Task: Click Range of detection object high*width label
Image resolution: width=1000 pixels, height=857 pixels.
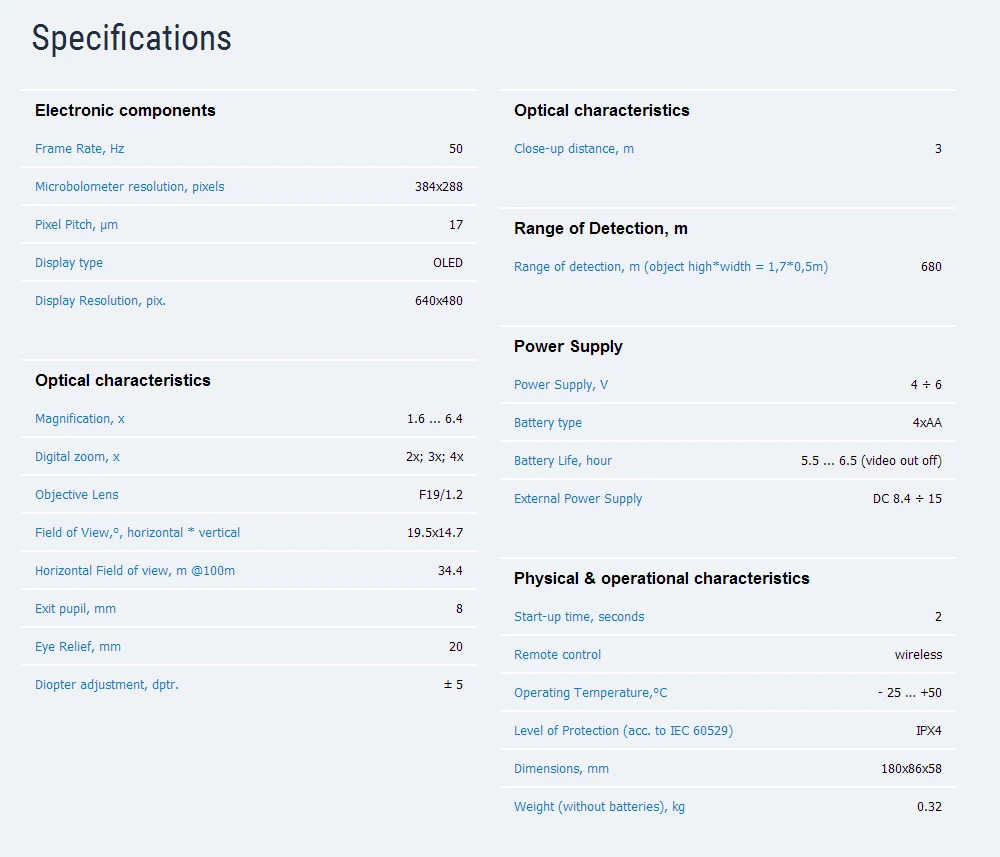Action: coord(671,267)
